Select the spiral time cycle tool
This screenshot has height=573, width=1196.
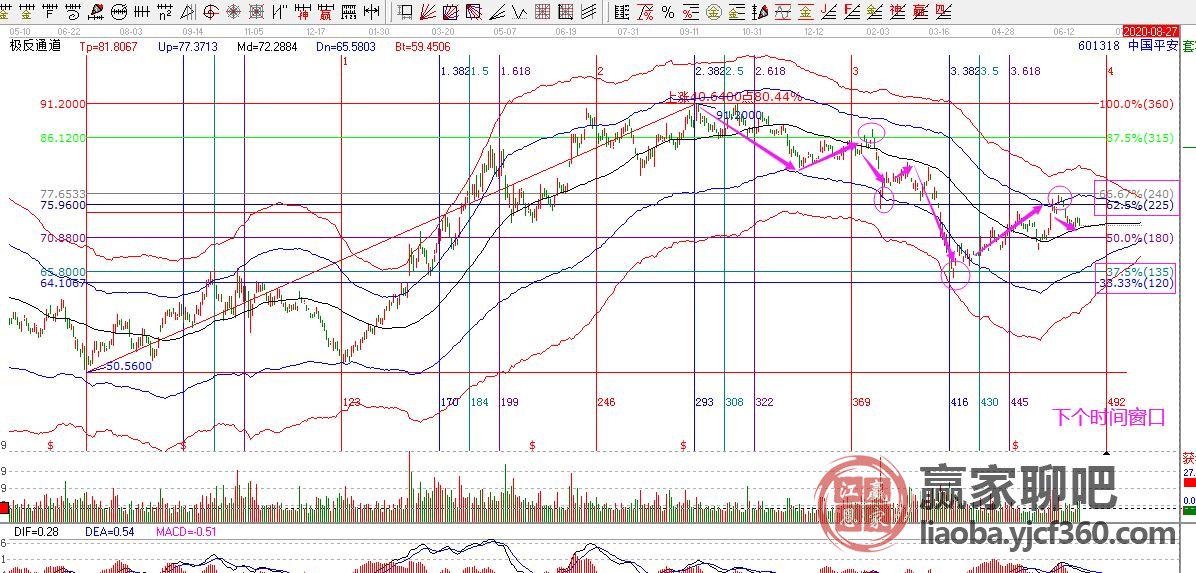[73, 11]
